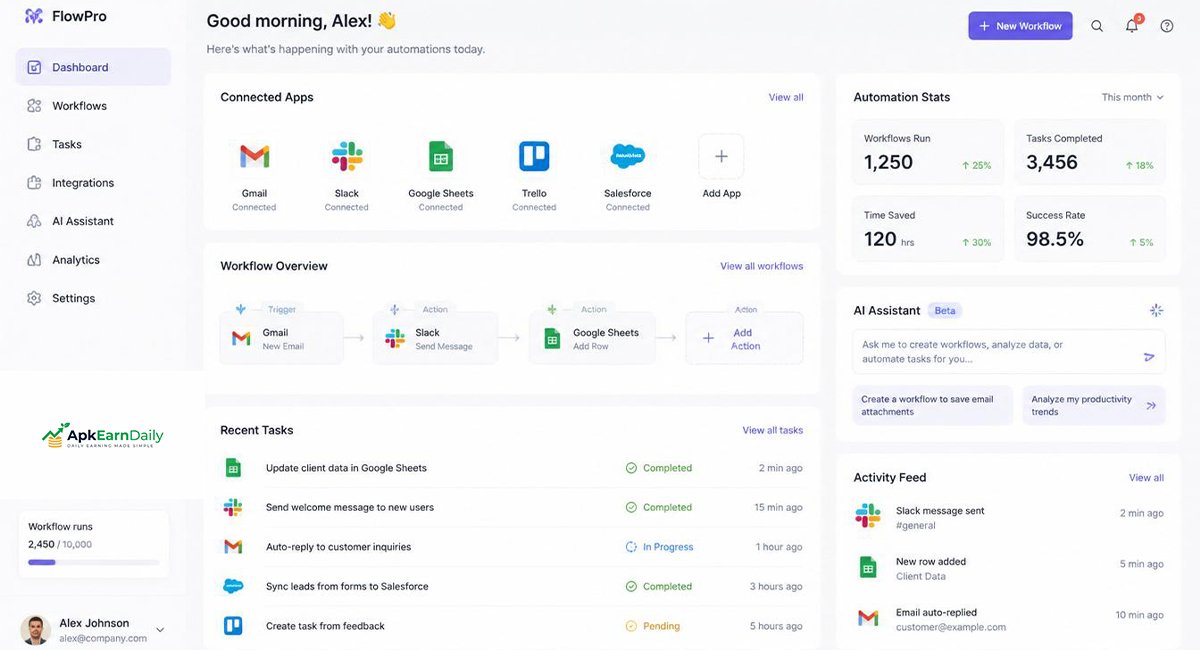This screenshot has width=1200, height=650.
Task: Select Create a workflow to save email attachments suggestion
Action: pos(932,405)
